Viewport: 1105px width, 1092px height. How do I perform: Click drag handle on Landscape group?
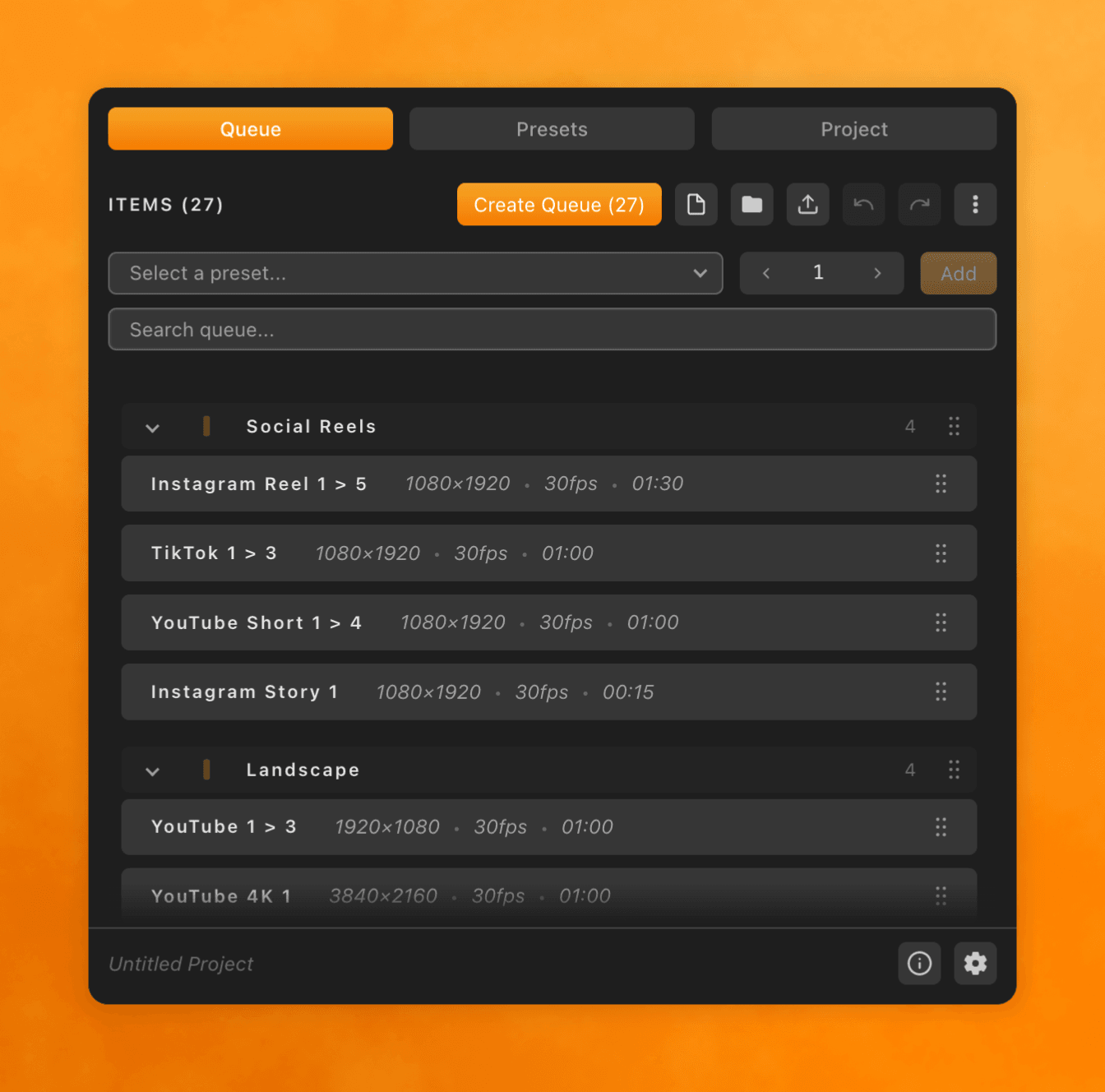click(x=954, y=770)
